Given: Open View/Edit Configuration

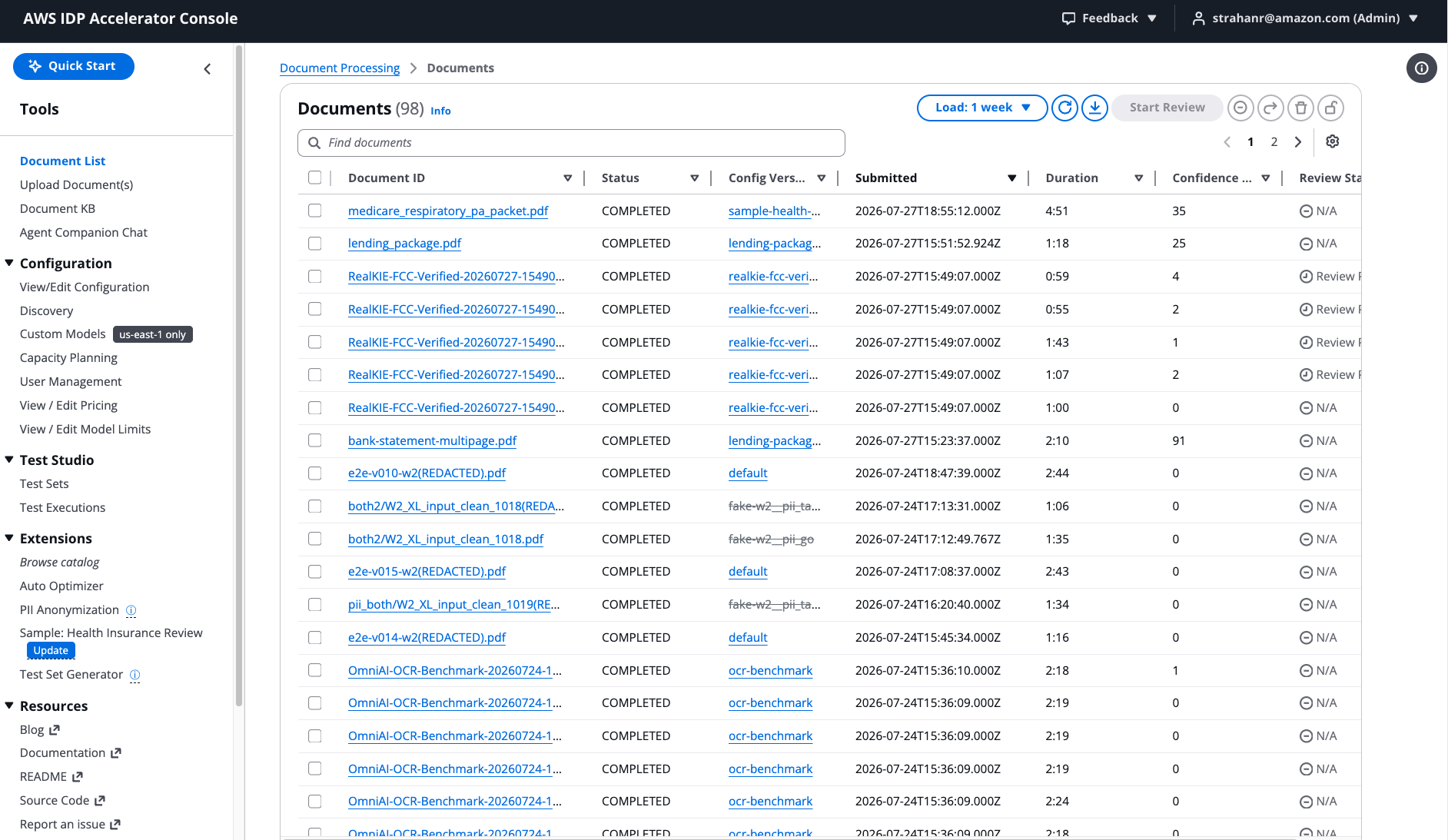Looking at the screenshot, I should click(85, 287).
